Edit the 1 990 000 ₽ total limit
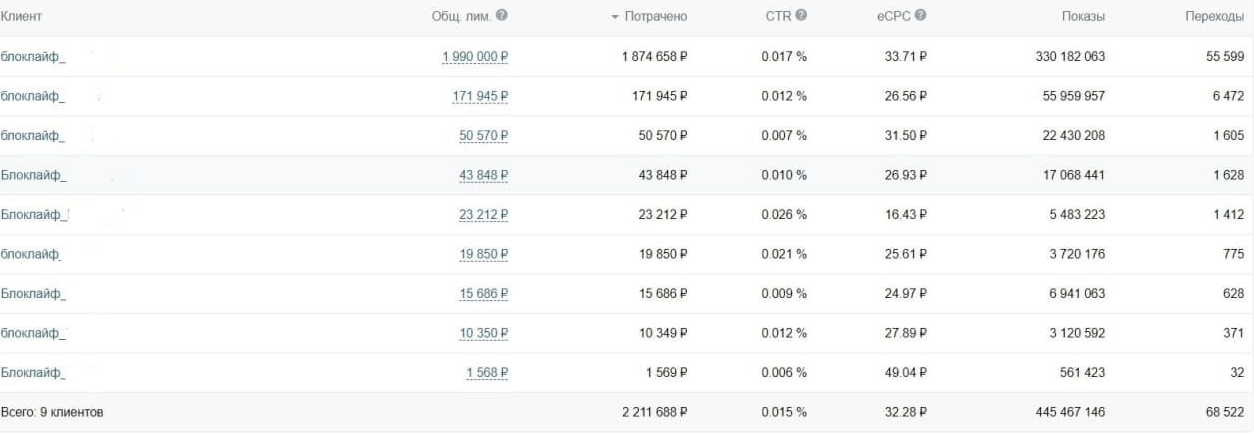Viewport: 1254px width, 434px height. pos(475,57)
